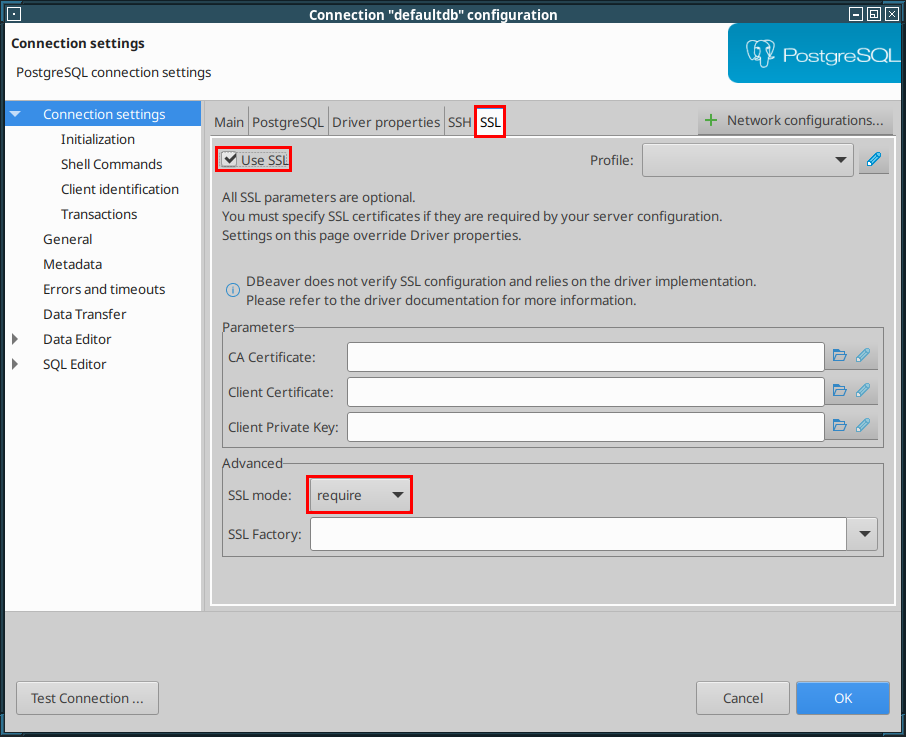Select Transactions in the settings tree
The height and width of the screenshot is (737, 906).
[99, 214]
